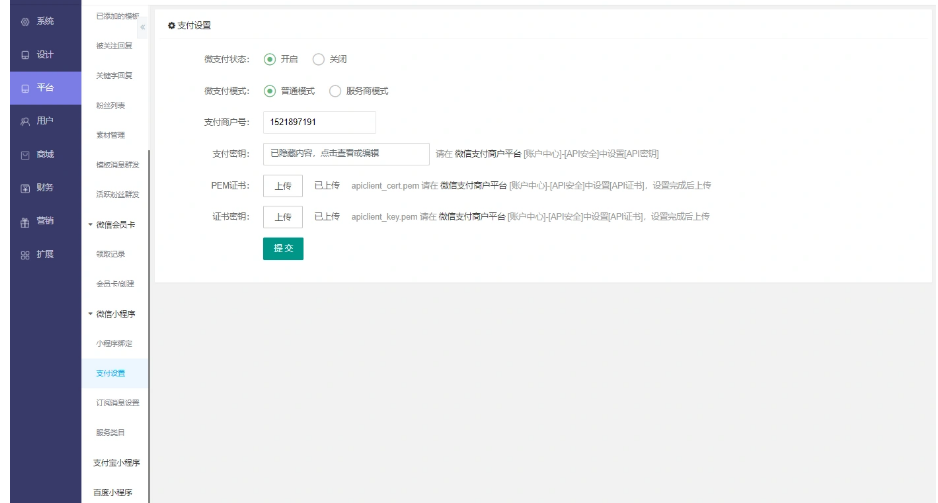Image resolution: width=938 pixels, height=503 pixels.
Task: Collapse the 微信会员卡 menu group
Action: (89, 224)
